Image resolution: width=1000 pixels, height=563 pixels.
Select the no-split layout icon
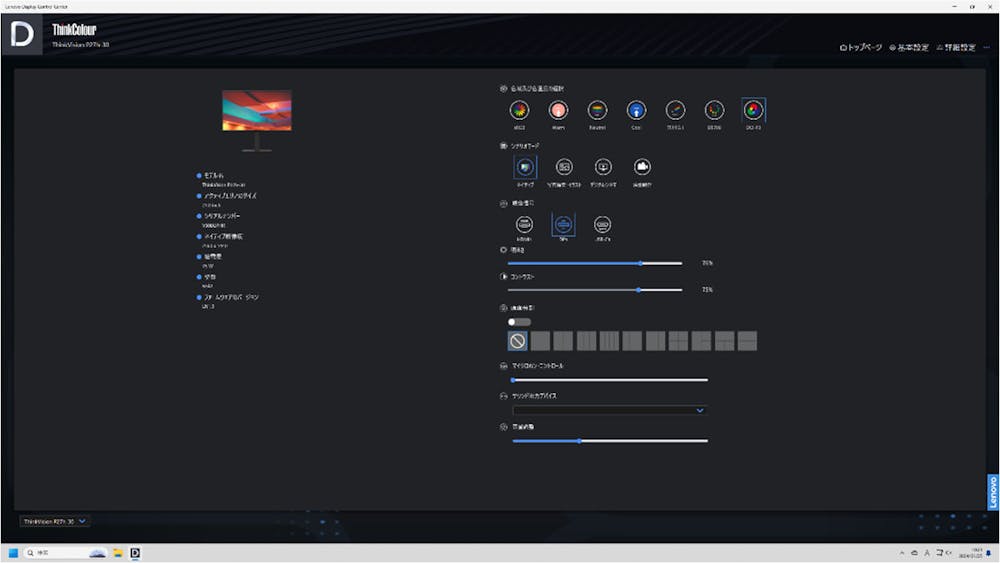[x=517, y=341]
